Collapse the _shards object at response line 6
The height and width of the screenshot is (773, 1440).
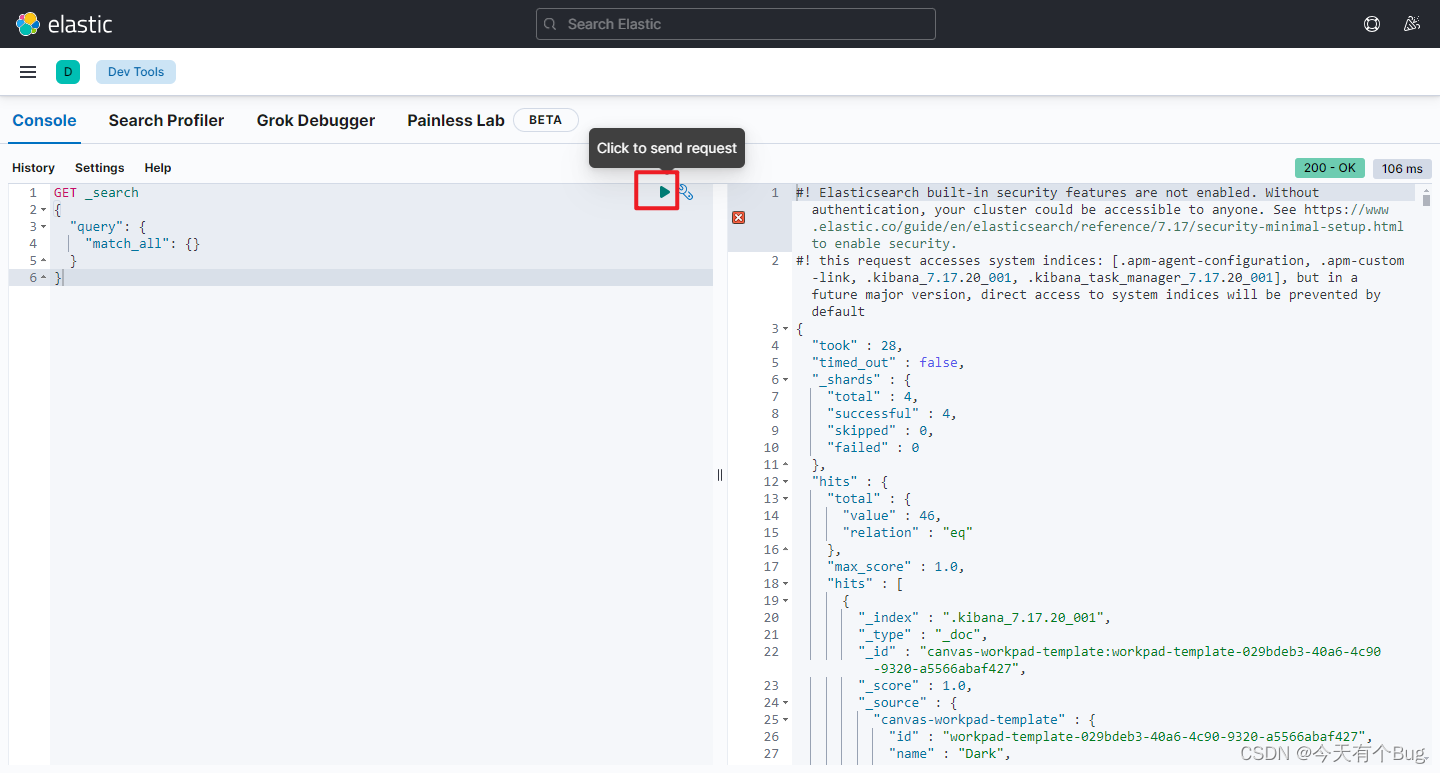[x=784, y=379]
